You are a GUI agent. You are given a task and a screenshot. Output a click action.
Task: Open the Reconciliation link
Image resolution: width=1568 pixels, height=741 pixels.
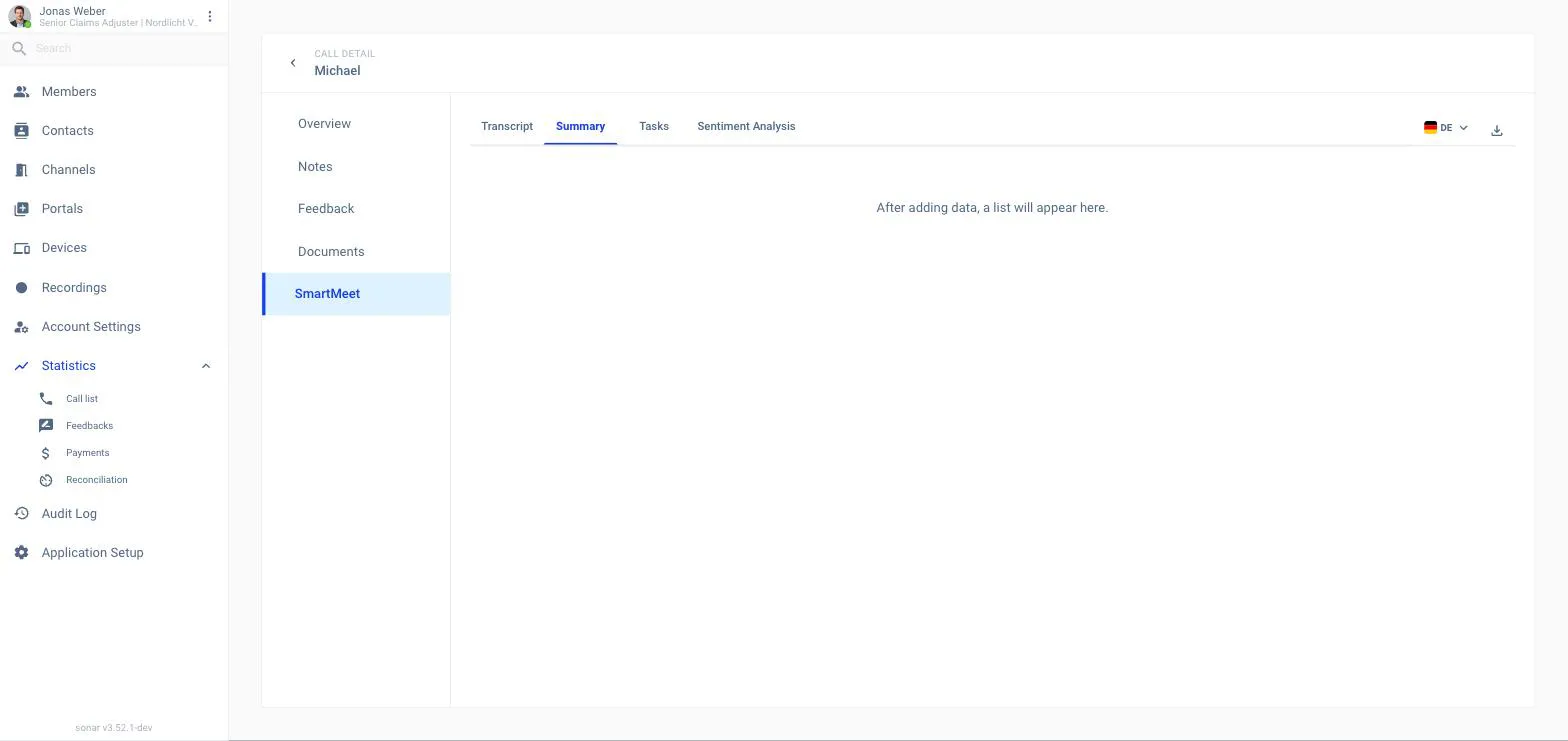point(97,480)
